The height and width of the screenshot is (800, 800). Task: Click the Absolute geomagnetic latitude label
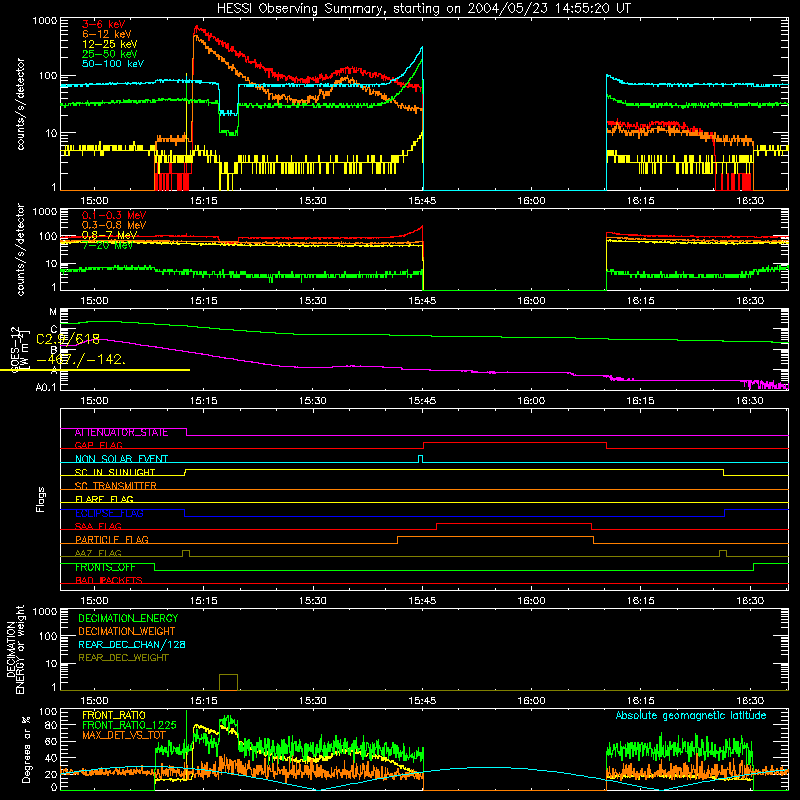pyautogui.click(x=691, y=716)
